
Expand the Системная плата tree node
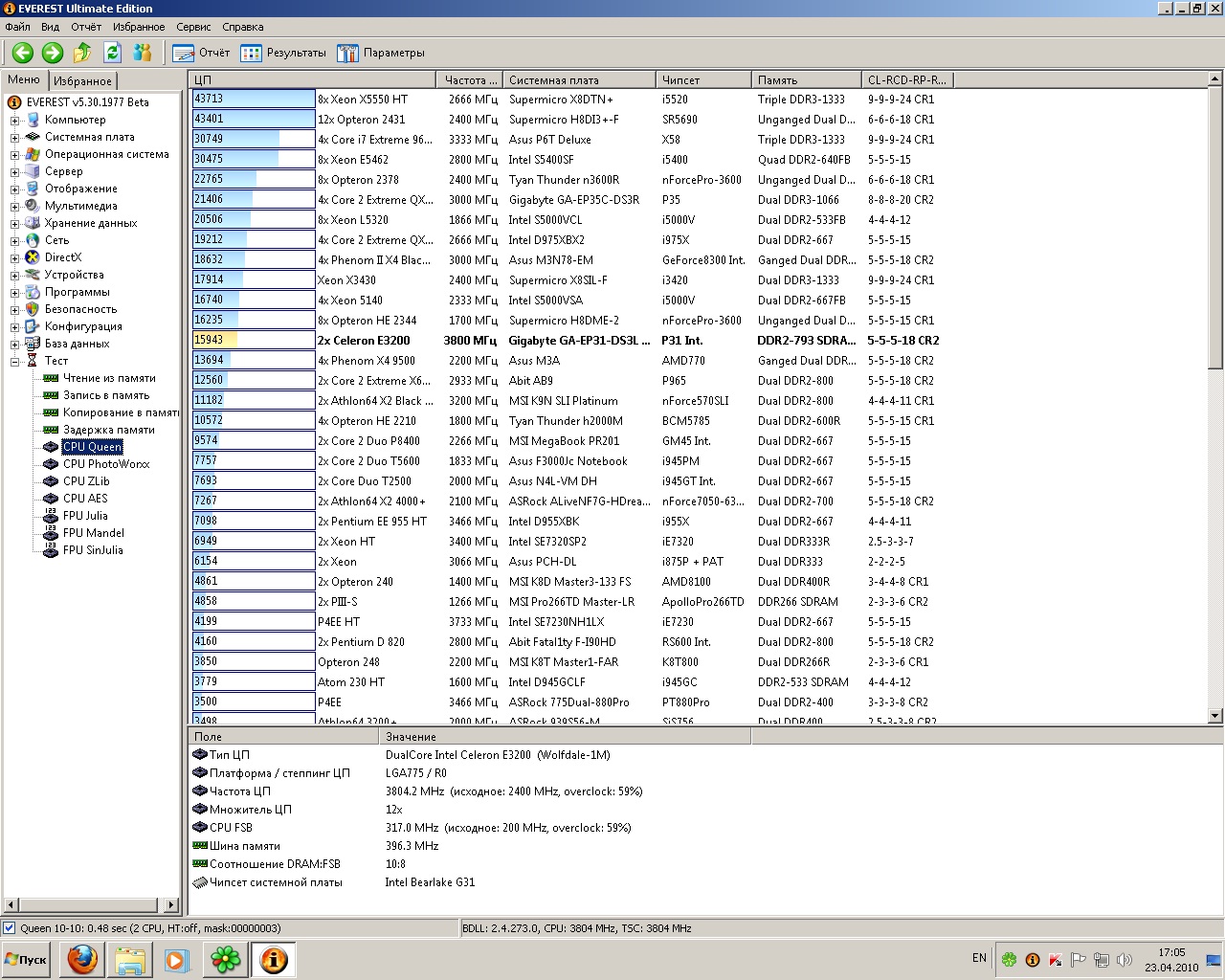pyautogui.click(x=15, y=138)
